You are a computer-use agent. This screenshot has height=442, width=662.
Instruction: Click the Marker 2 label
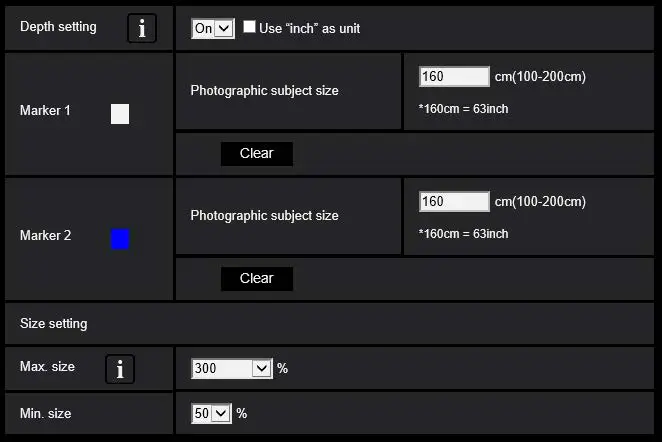(x=45, y=236)
